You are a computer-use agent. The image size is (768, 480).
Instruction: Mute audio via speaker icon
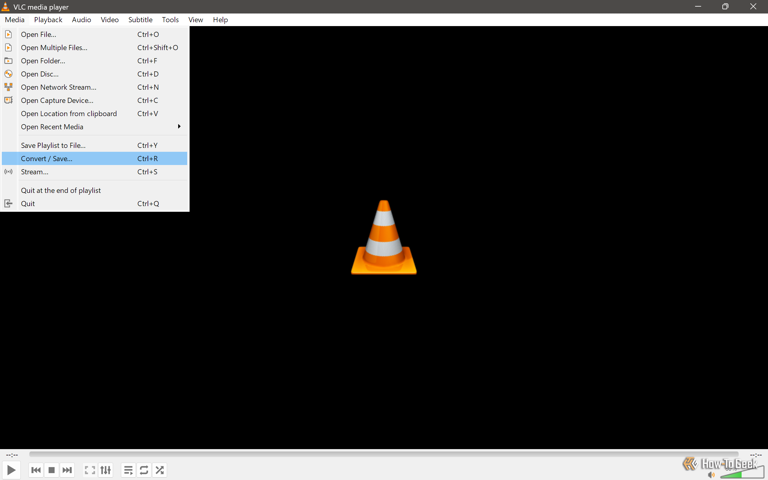click(x=712, y=474)
